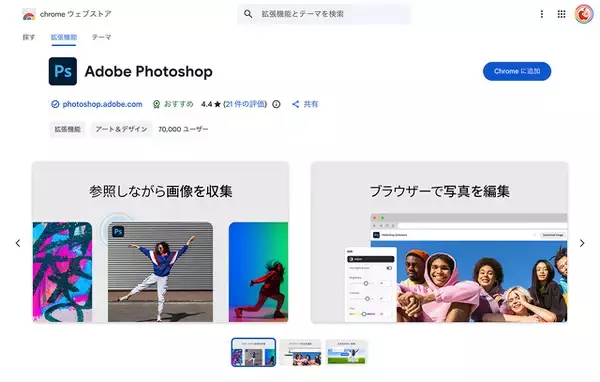Image resolution: width=600 pixels, height=382 pixels.
Task: Click the rating info circle icon
Action: pyautogui.click(x=276, y=104)
